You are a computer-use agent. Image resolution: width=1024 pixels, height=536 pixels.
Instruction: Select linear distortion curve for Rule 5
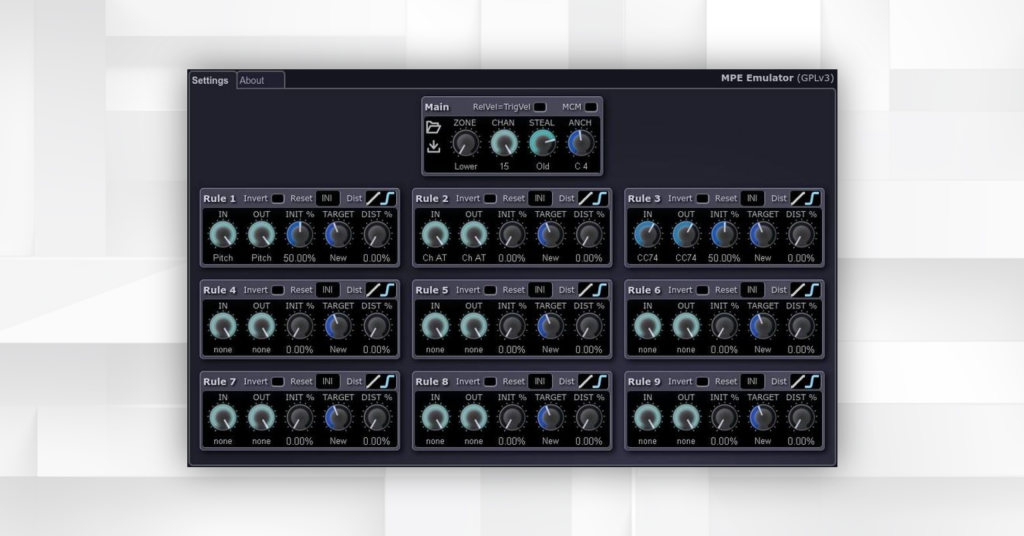tap(586, 290)
